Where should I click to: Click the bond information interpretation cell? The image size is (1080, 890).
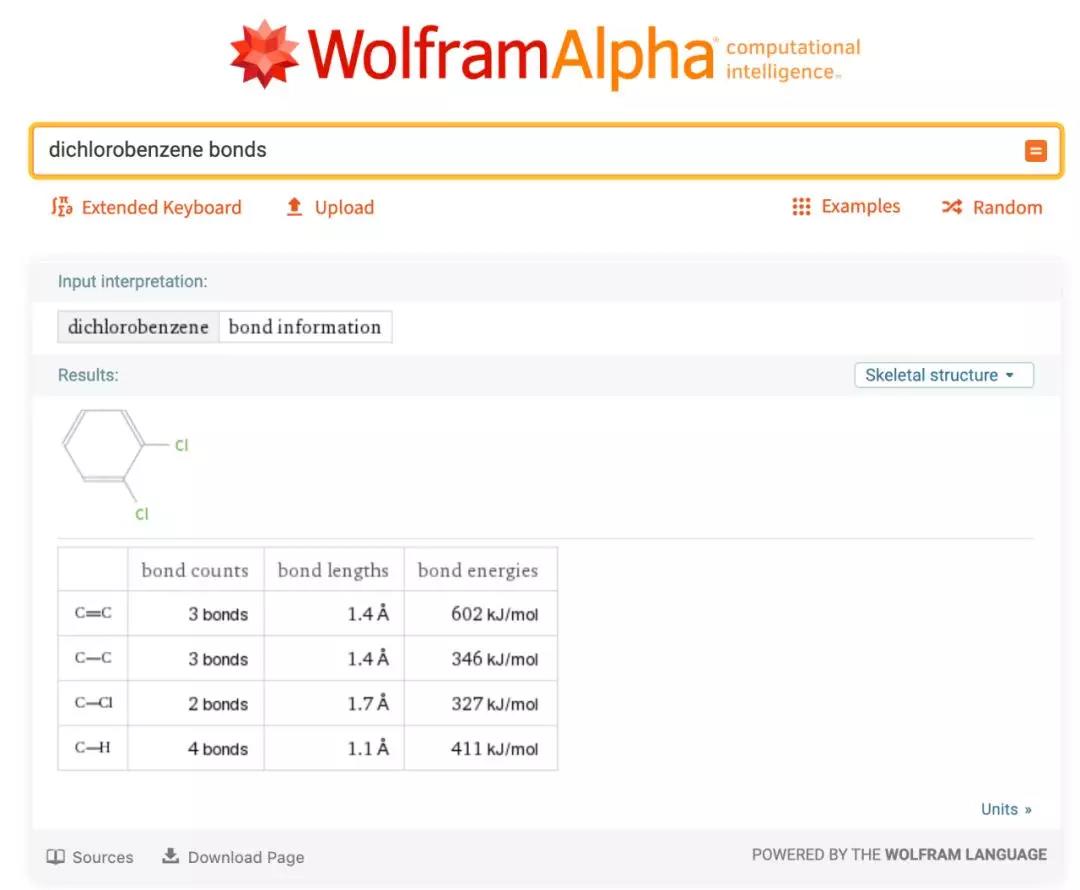point(305,327)
